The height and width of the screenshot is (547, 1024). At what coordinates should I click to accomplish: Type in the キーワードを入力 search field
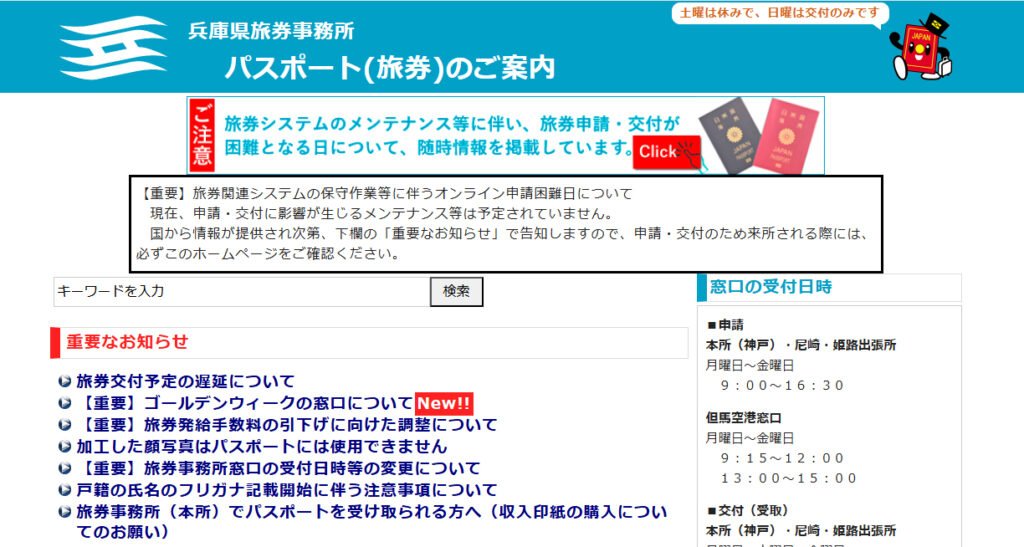pos(241,291)
